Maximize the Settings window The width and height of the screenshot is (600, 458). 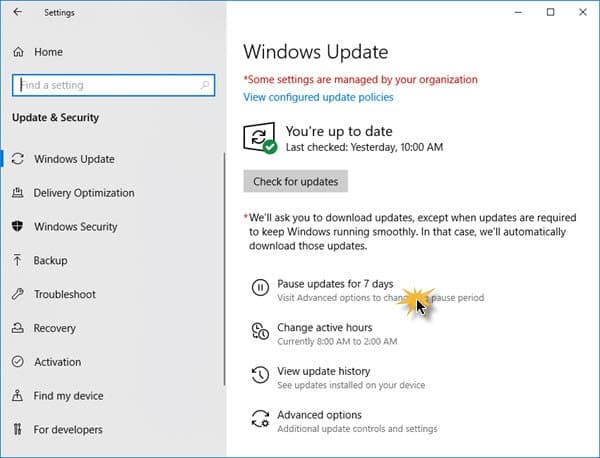click(x=550, y=12)
